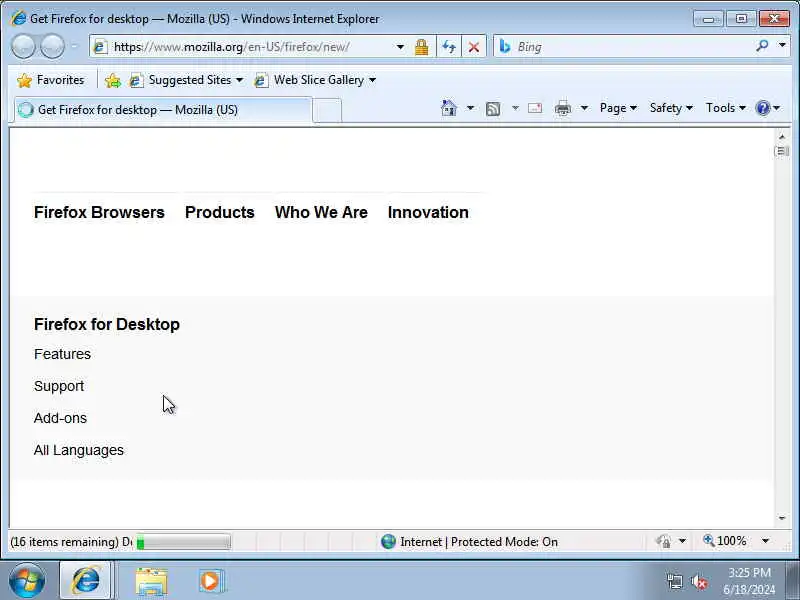
Task: Click the Print icon
Action: point(563,109)
